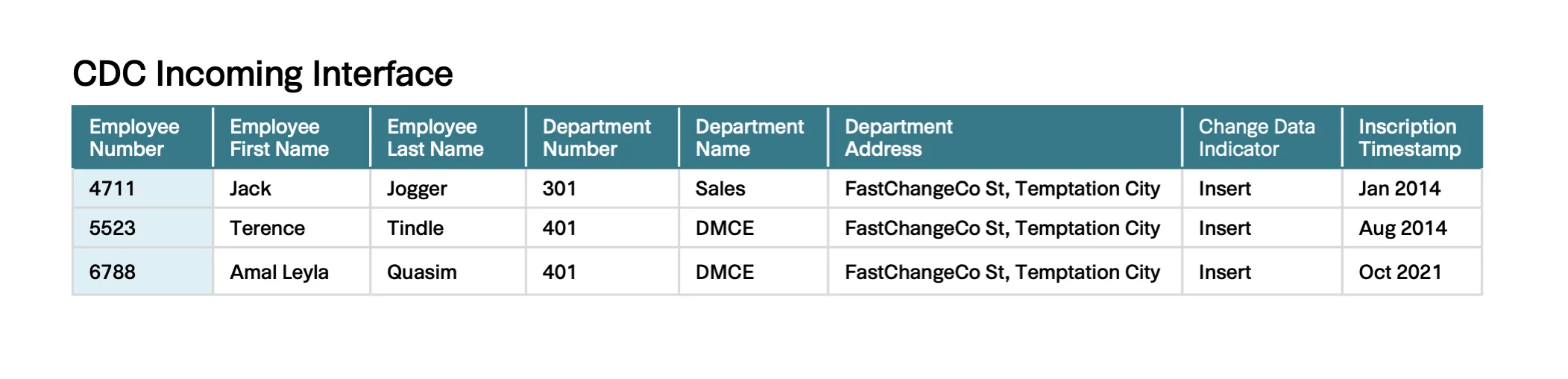Image resolution: width=1568 pixels, height=379 pixels.
Task: Click the Sales department name cell
Action: coord(720,189)
